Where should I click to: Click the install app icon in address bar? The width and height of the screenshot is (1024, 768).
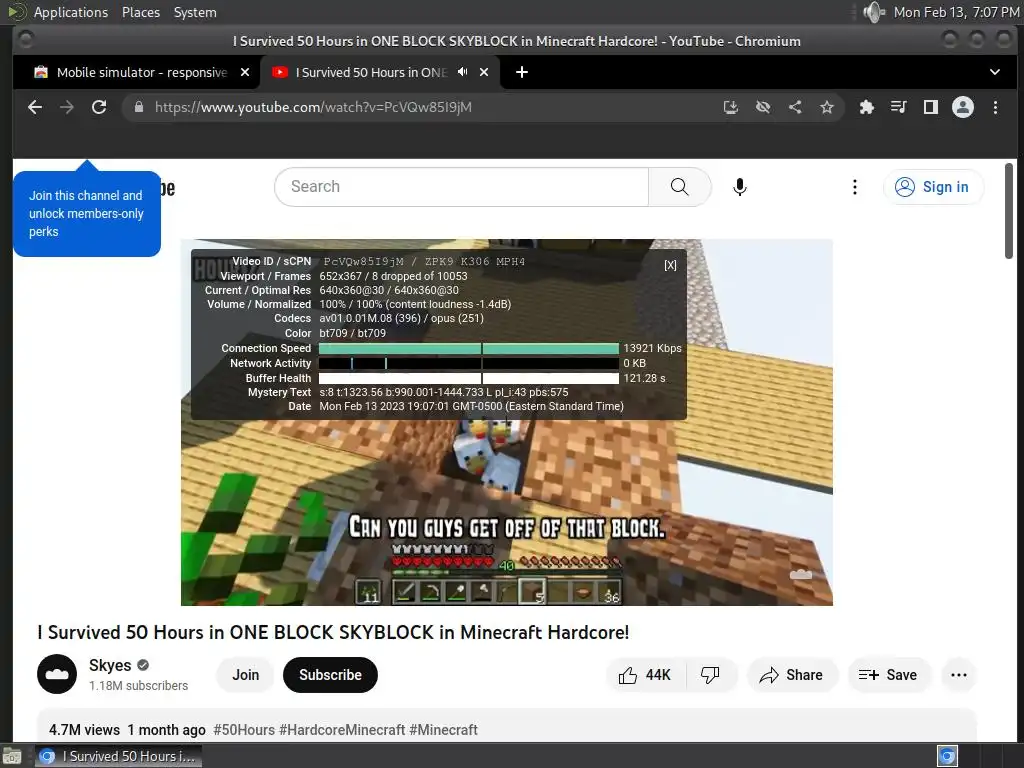[731, 107]
